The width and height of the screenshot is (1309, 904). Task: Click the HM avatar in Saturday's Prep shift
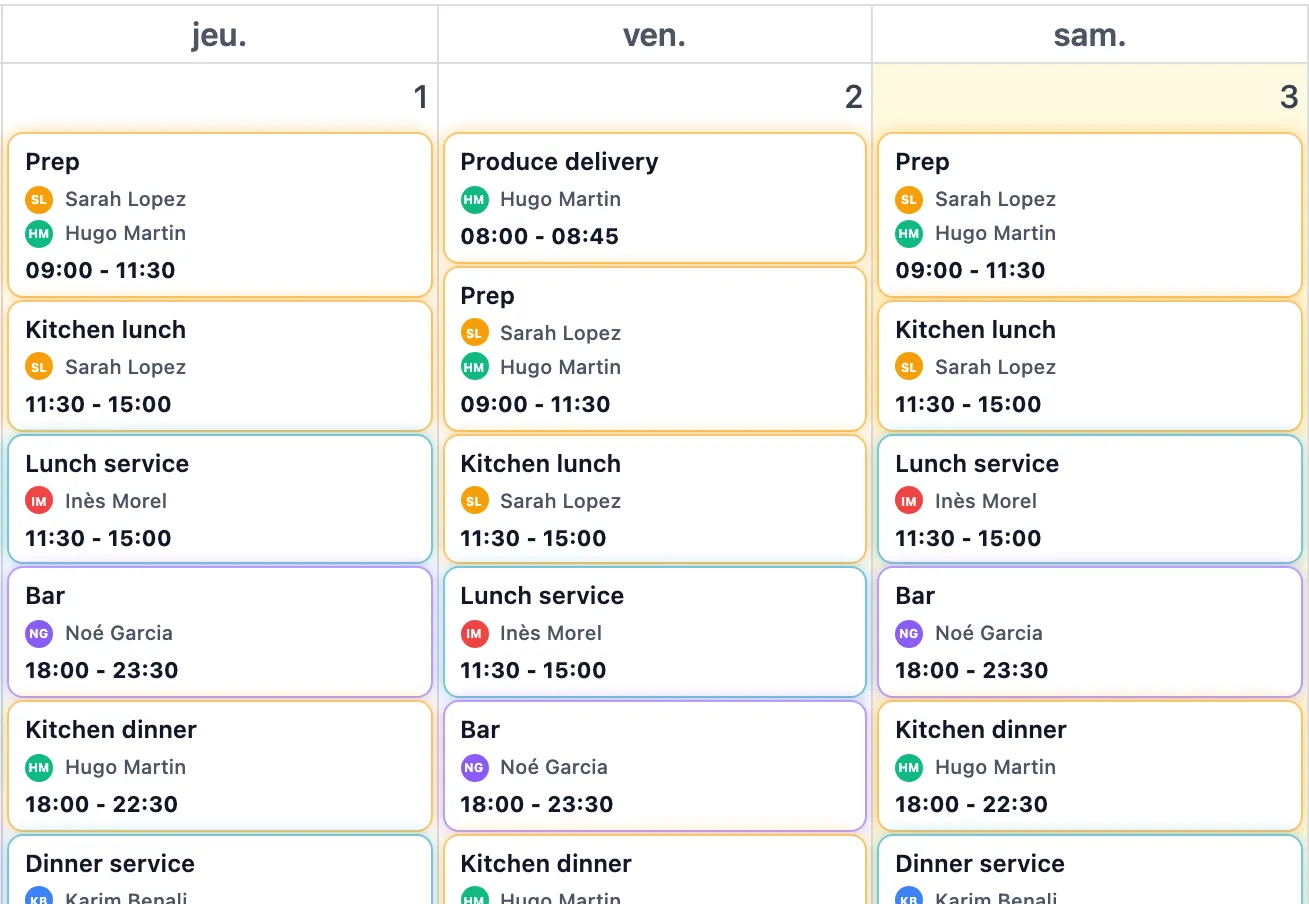[909, 233]
